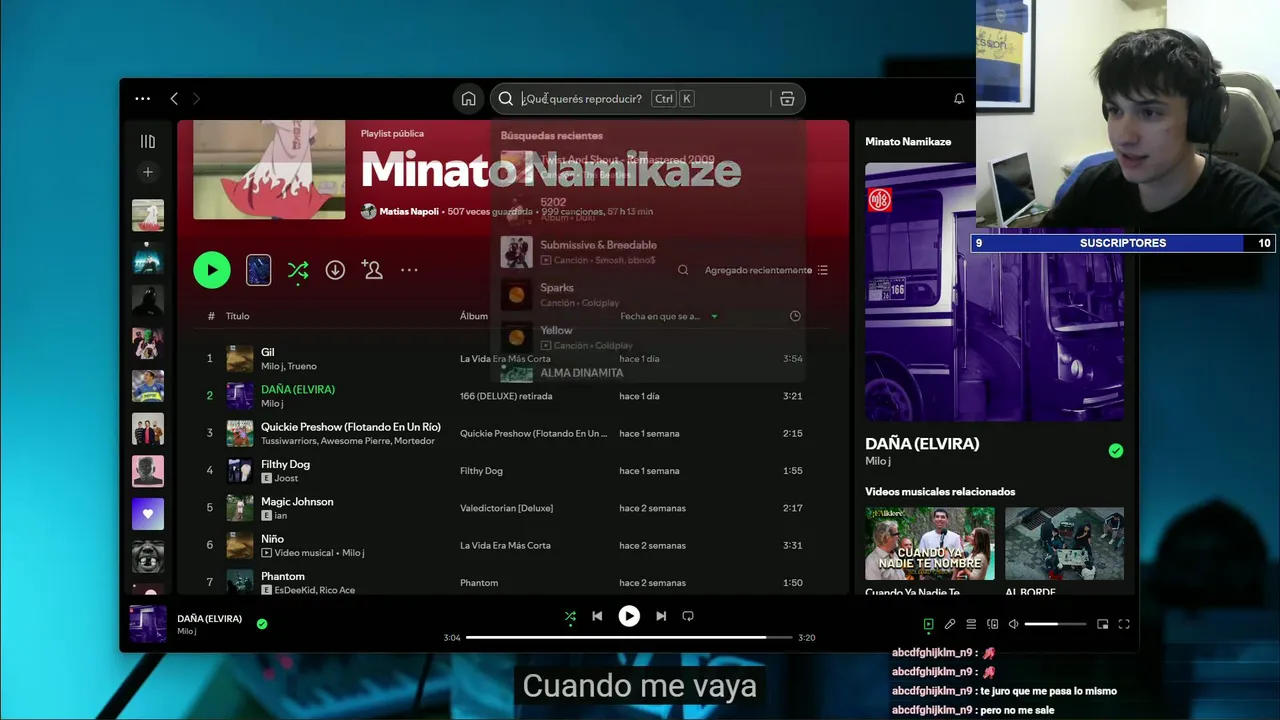
Task: Show lyrics with the microphone icon
Action: 950,624
